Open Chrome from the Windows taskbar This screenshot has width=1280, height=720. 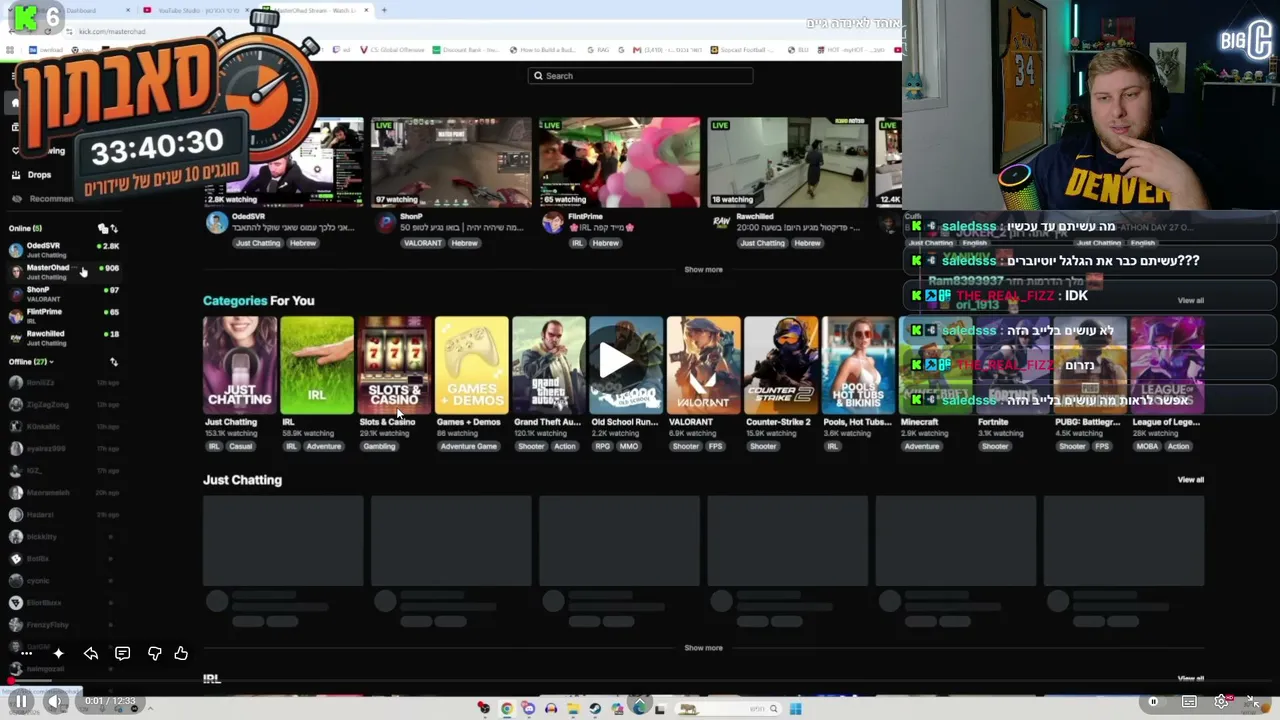tap(507, 709)
